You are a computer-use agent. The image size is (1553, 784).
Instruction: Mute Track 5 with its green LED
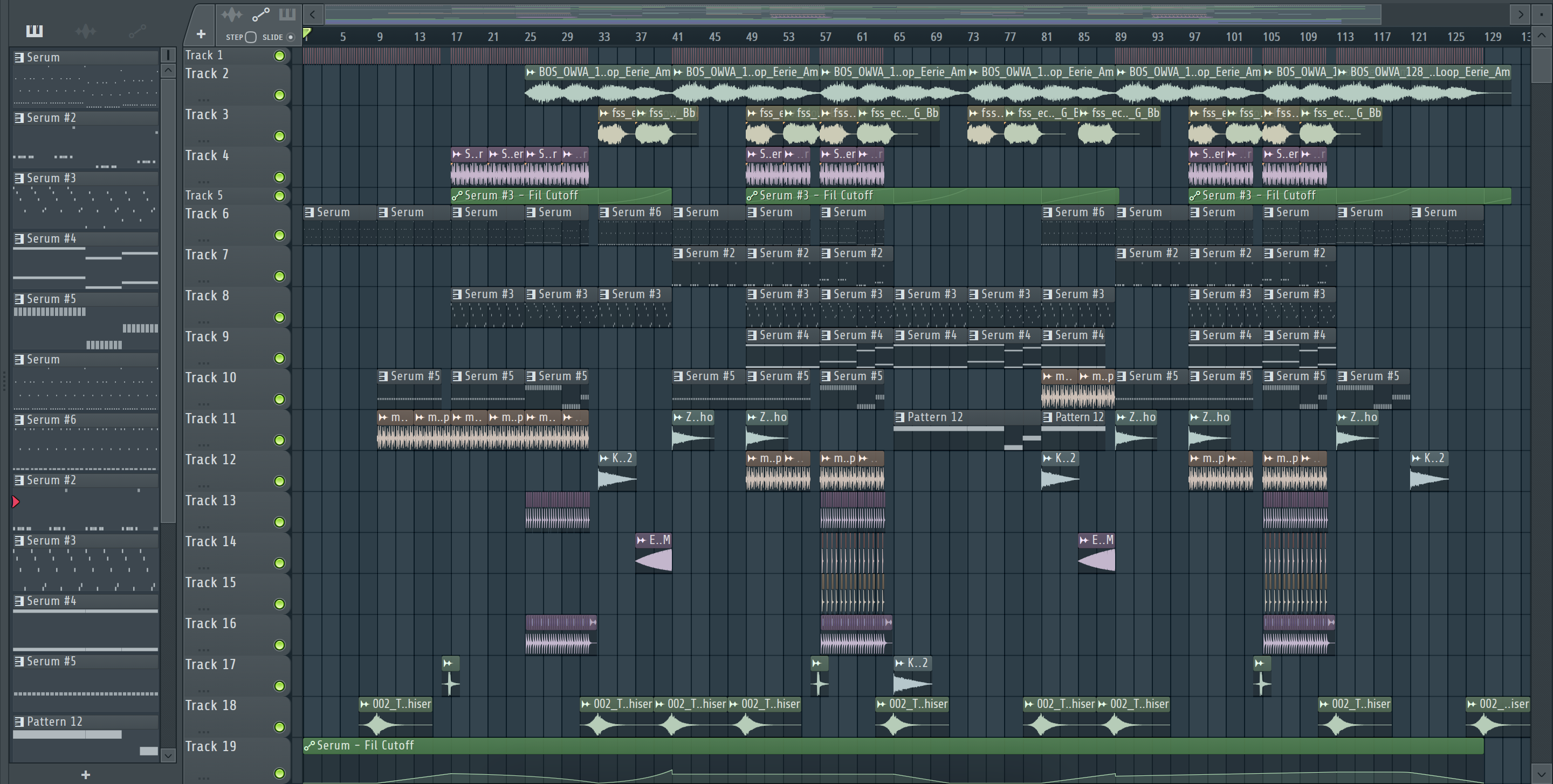tap(279, 196)
